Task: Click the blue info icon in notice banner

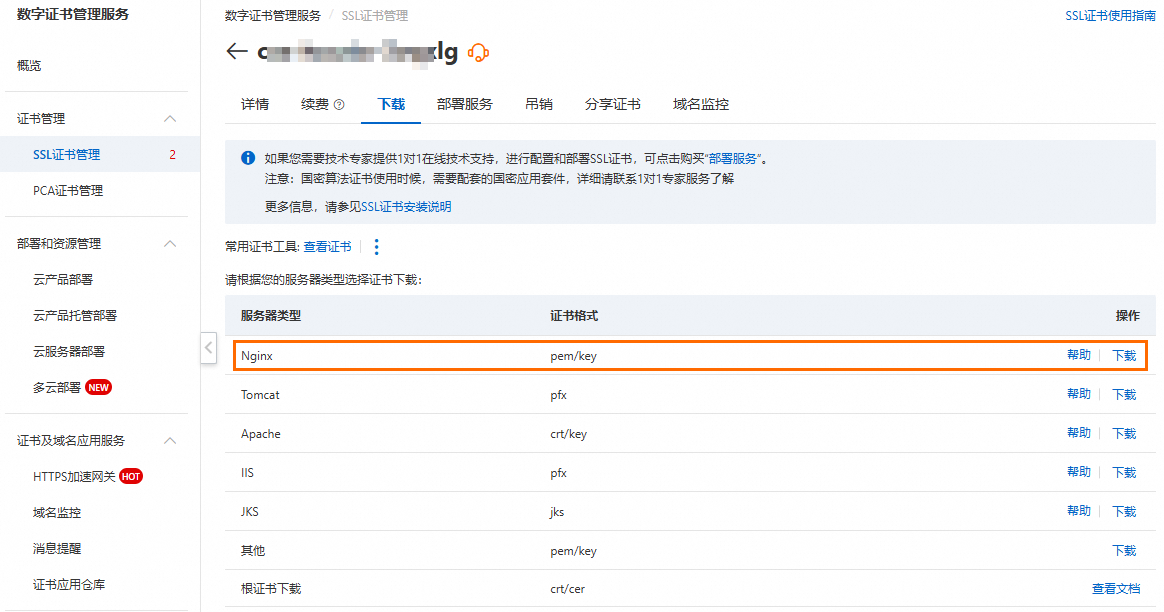Action: coord(247,158)
